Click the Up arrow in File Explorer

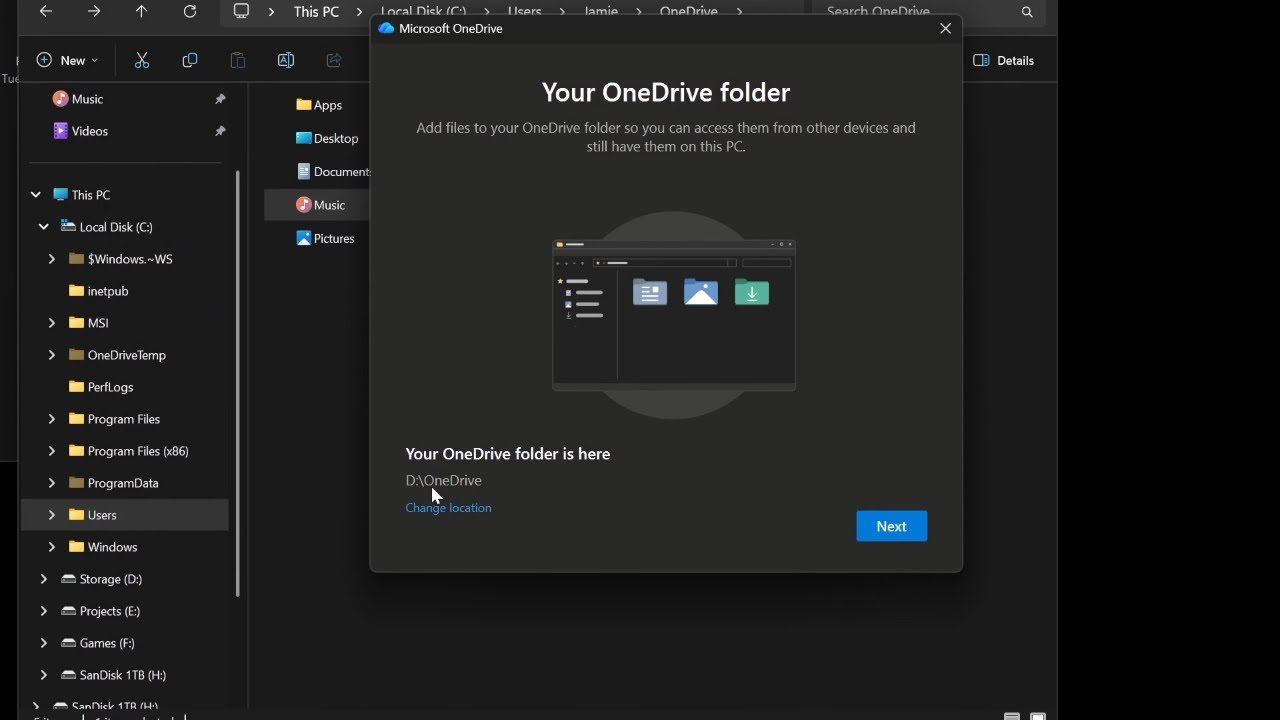click(x=141, y=12)
